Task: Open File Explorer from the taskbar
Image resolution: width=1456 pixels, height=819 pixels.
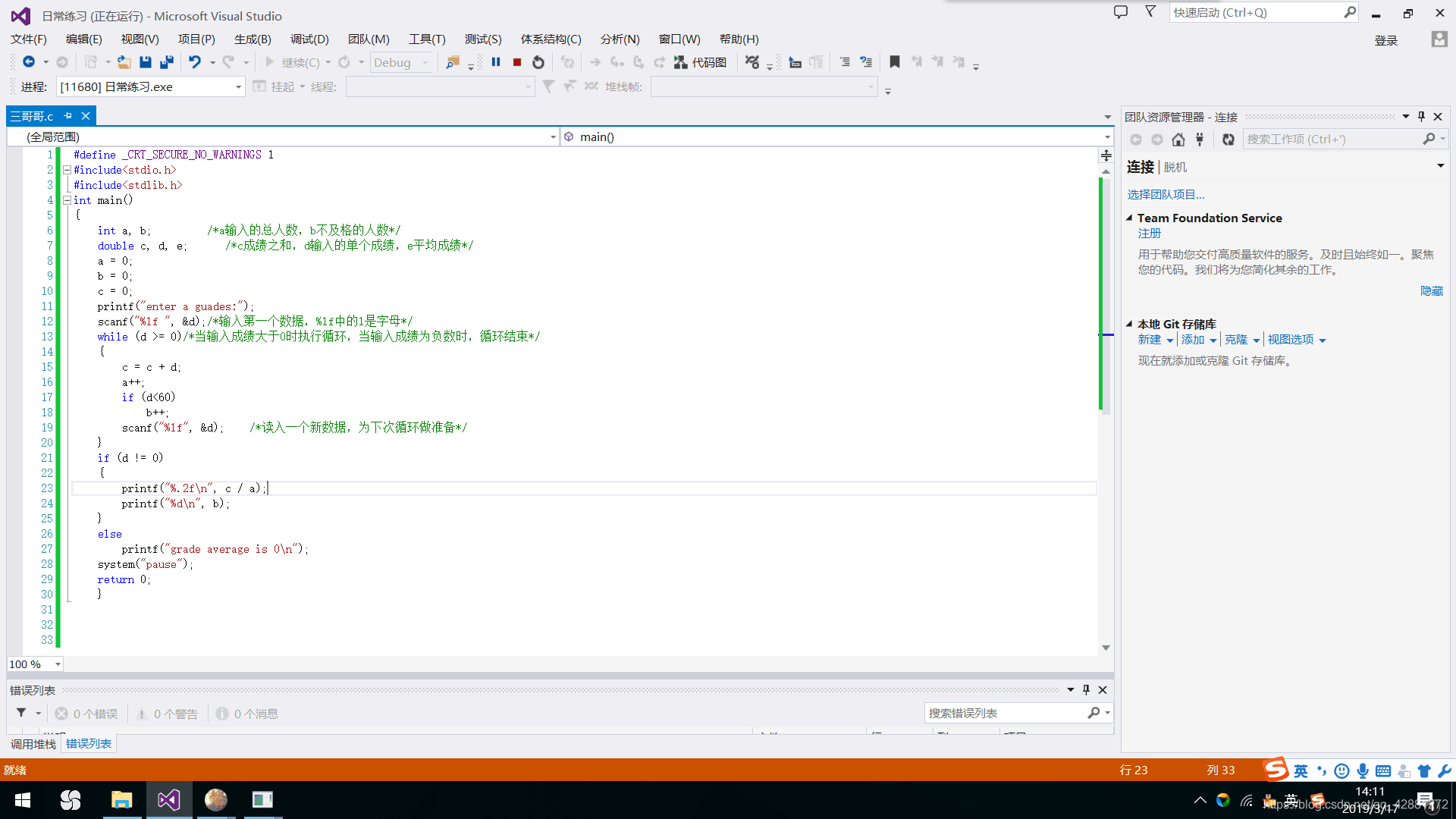Action: pyautogui.click(x=121, y=800)
